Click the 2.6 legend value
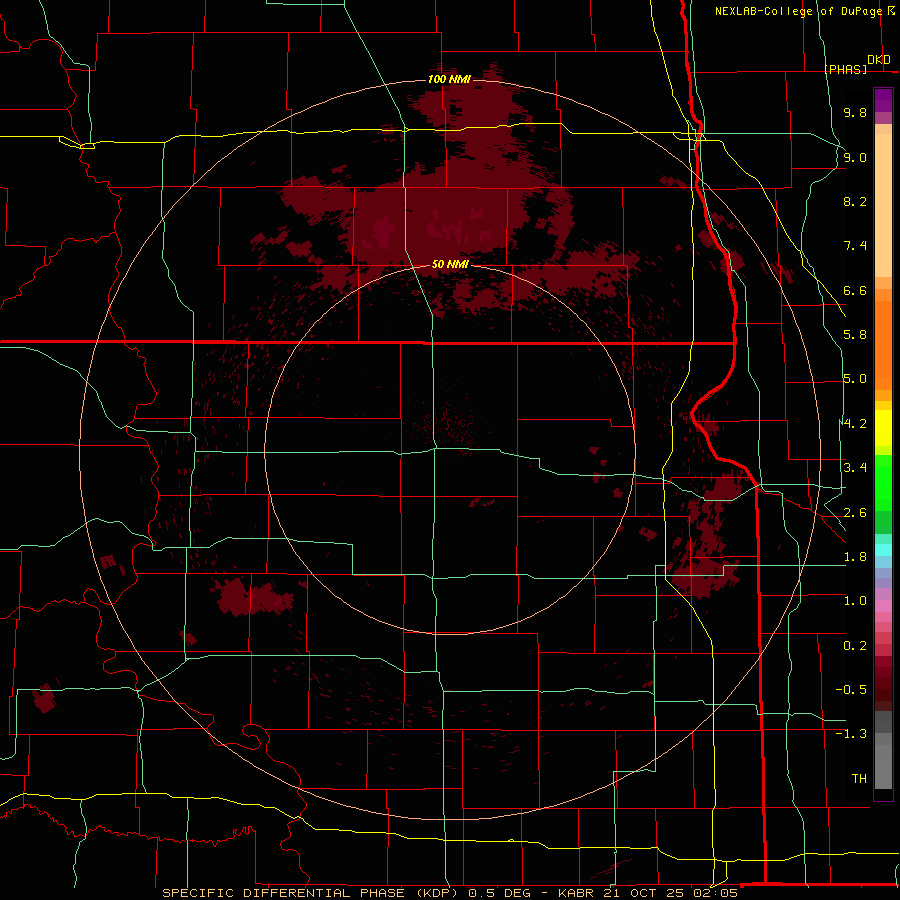Viewport: 900px width, 900px height. [x=855, y=513]
